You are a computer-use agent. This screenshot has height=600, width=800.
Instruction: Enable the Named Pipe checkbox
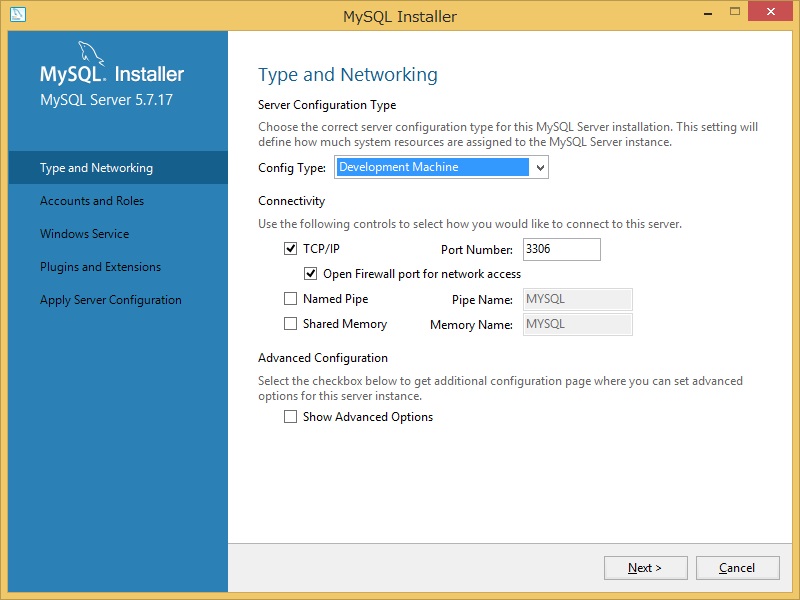[290, 298]
